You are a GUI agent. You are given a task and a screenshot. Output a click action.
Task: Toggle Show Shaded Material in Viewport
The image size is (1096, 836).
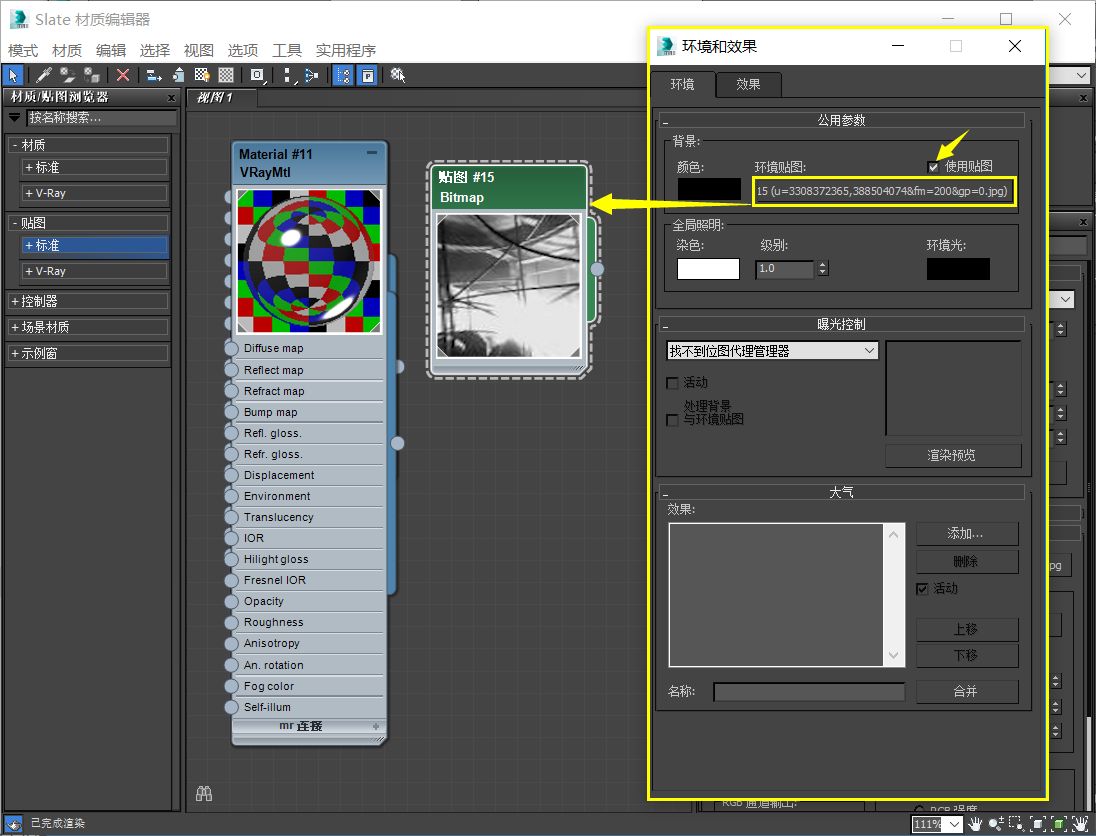(202, 75)
